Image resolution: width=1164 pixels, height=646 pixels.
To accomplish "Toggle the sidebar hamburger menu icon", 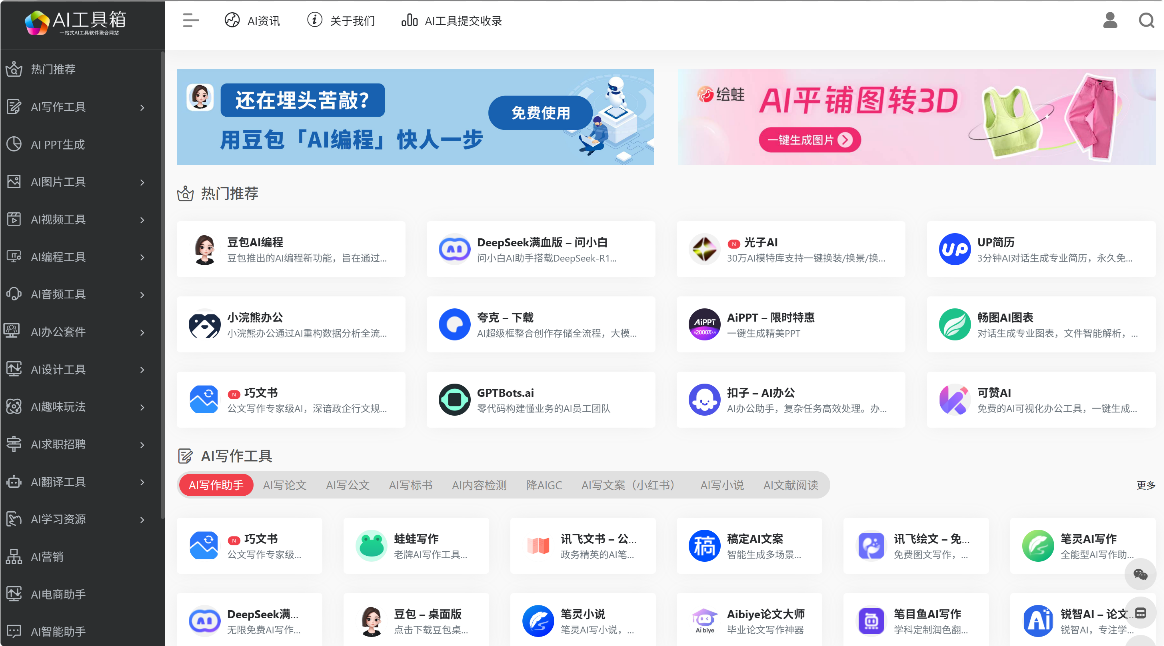I will 190,21.
